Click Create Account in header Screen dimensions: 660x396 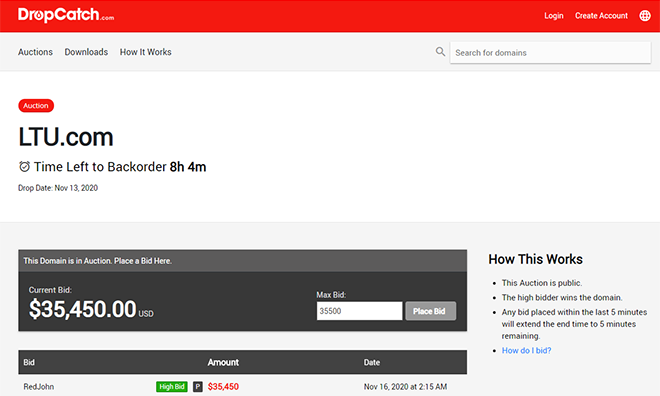(601, 16)
